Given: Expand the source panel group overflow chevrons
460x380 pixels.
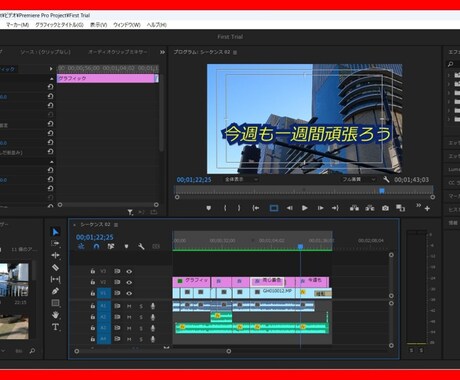Looking at the screenshot, I should 162,52.
